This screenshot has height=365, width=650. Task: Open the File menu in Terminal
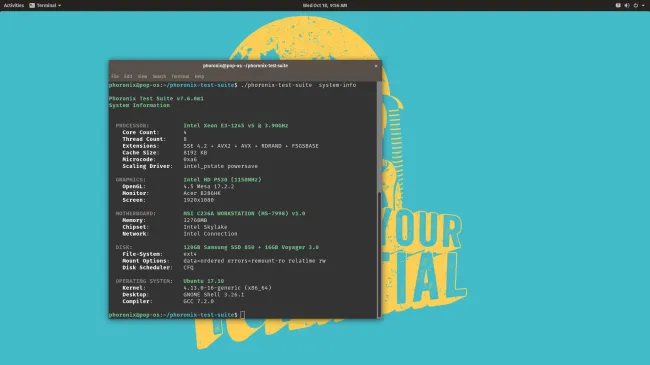[115, 76]
